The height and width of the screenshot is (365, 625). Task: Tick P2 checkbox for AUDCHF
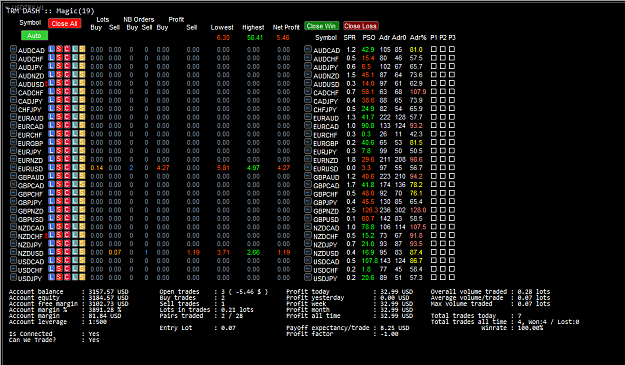[x=443, y=58]
